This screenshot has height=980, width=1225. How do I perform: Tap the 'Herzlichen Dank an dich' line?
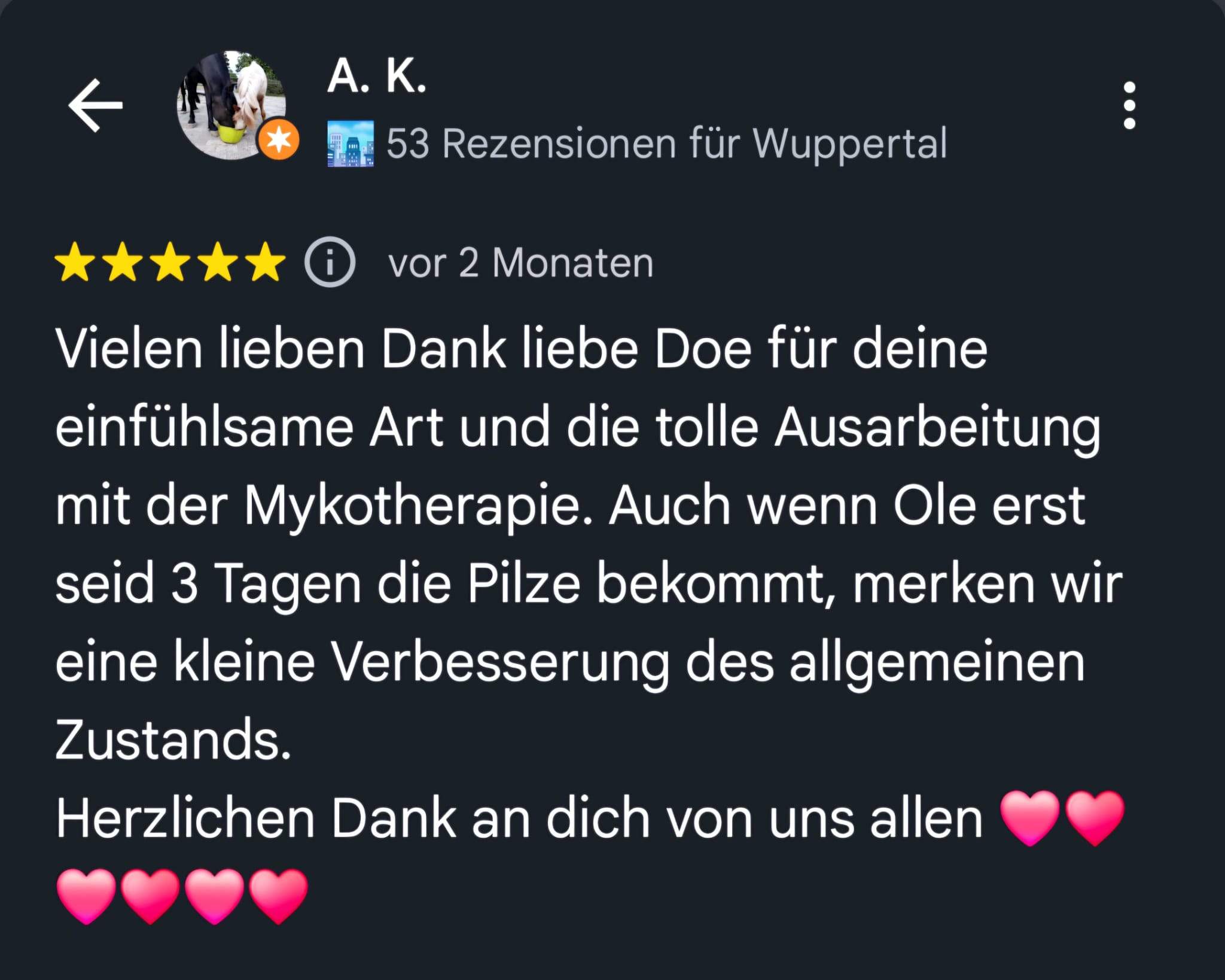[x=354, y=818]
